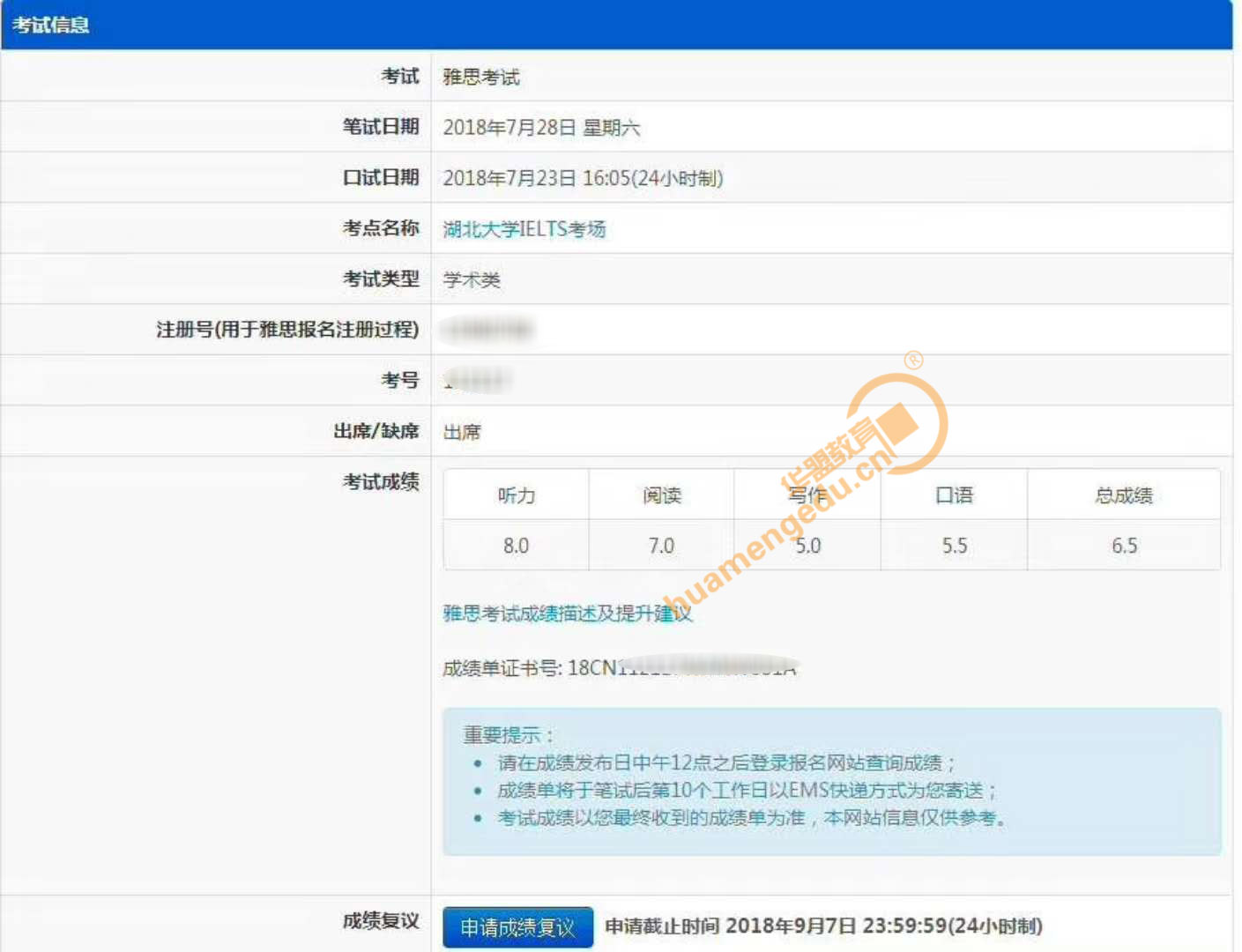Image resolution: width=1242 pixels, height=952 pixels.
Task: Click the 注册号(用于雅思报名注册过程) label
Action: click(287, 330)
